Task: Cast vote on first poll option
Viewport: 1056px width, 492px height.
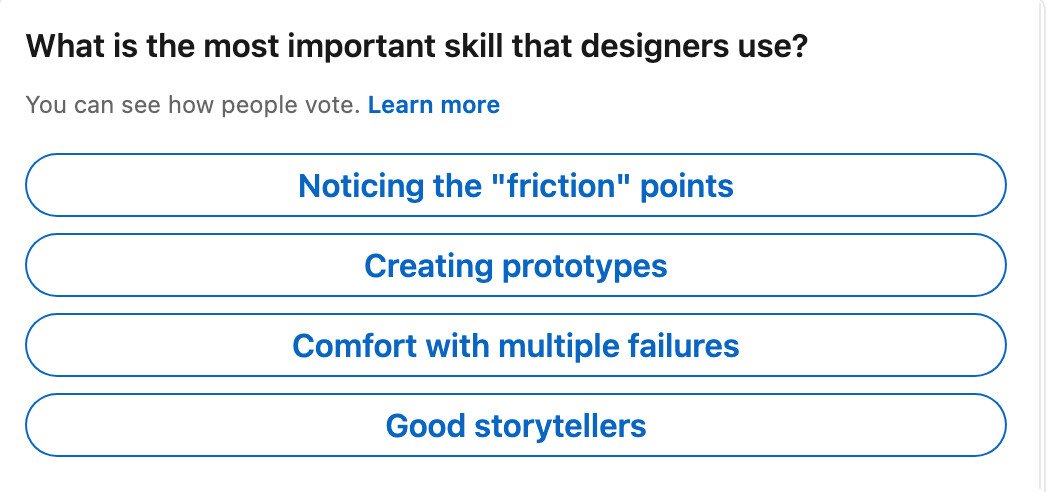Action: pyautogui.click(x=515, y=186)
